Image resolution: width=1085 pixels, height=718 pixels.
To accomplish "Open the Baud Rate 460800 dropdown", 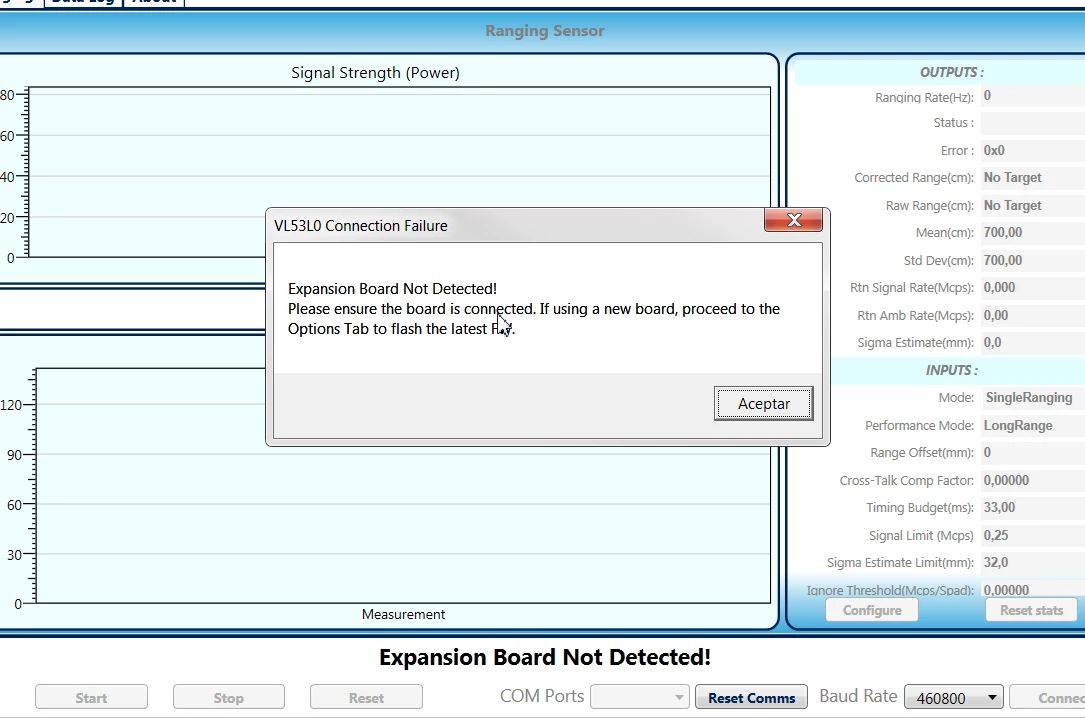I will pos(954,697).
